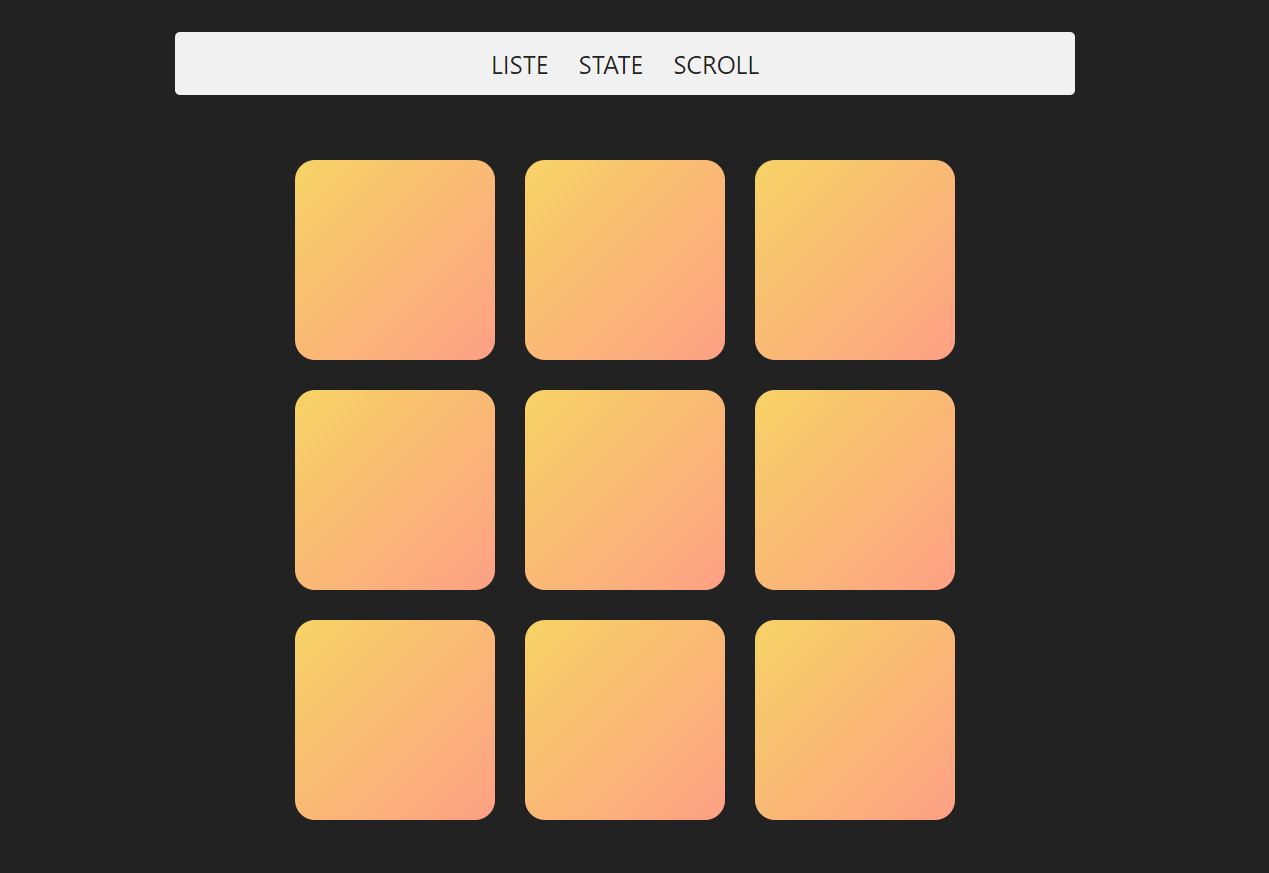Click the white navigation bar background
The height and width of the screenshot is (873, 1269).
pos(300,63)
